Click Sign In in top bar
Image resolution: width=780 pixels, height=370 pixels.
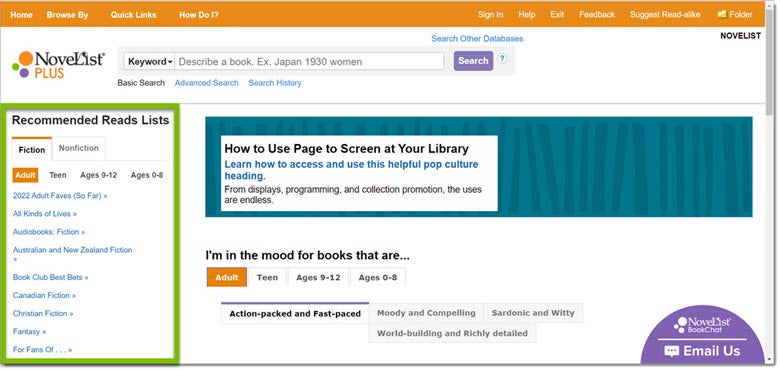click(490, 14)
